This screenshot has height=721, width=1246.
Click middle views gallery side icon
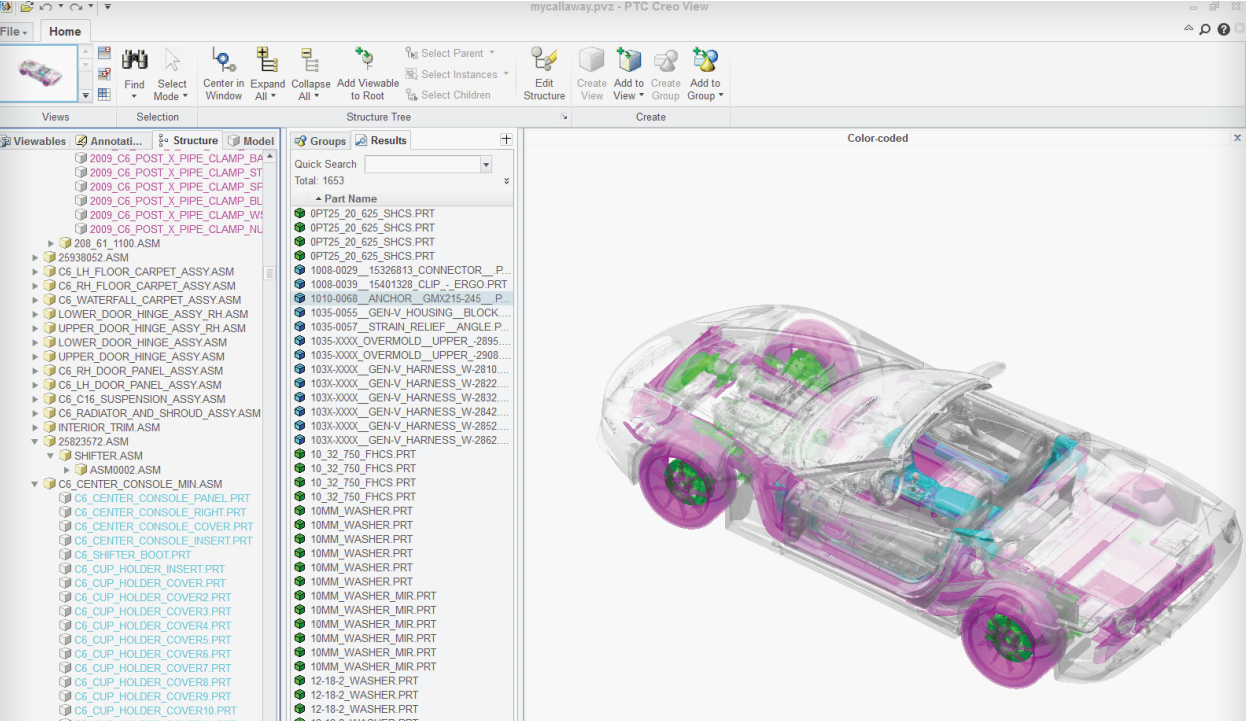tap(104, 74)
